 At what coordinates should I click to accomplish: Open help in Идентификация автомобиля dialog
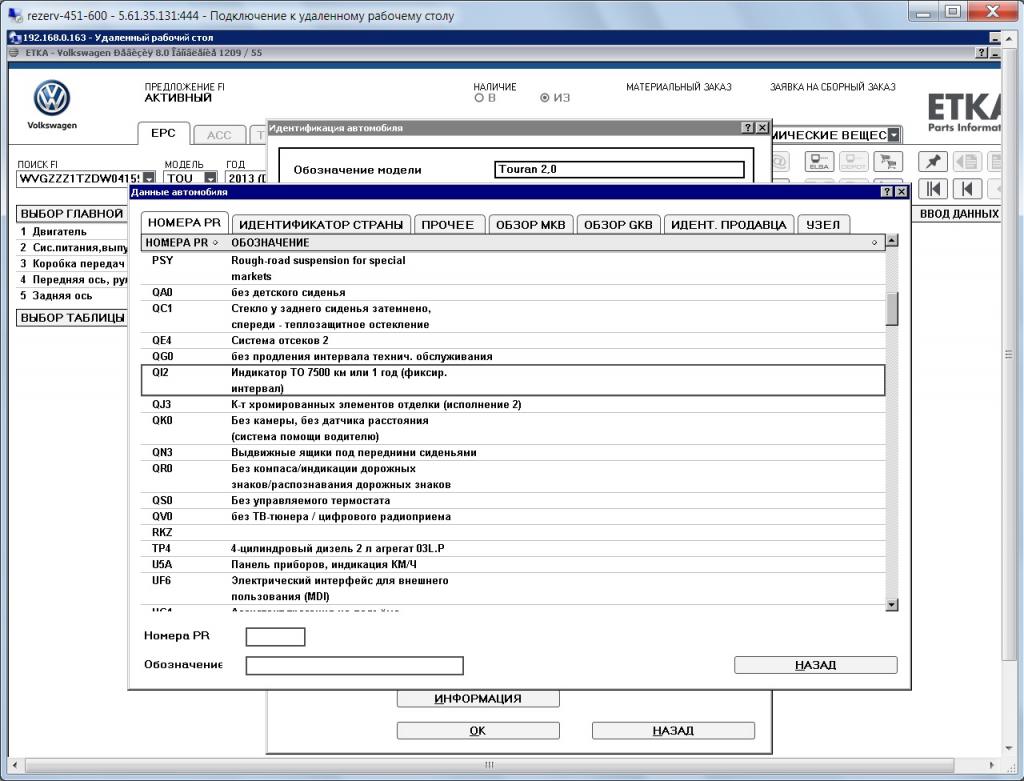pos(748,127)
